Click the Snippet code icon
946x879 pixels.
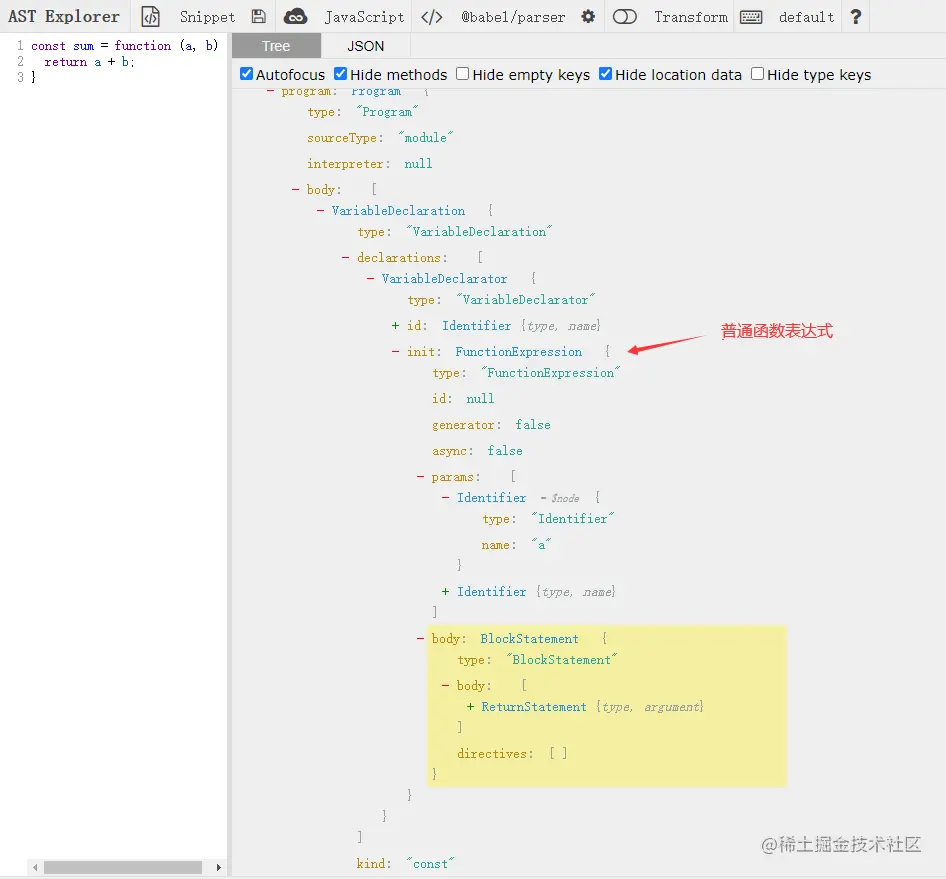click(x=151, y=16)
